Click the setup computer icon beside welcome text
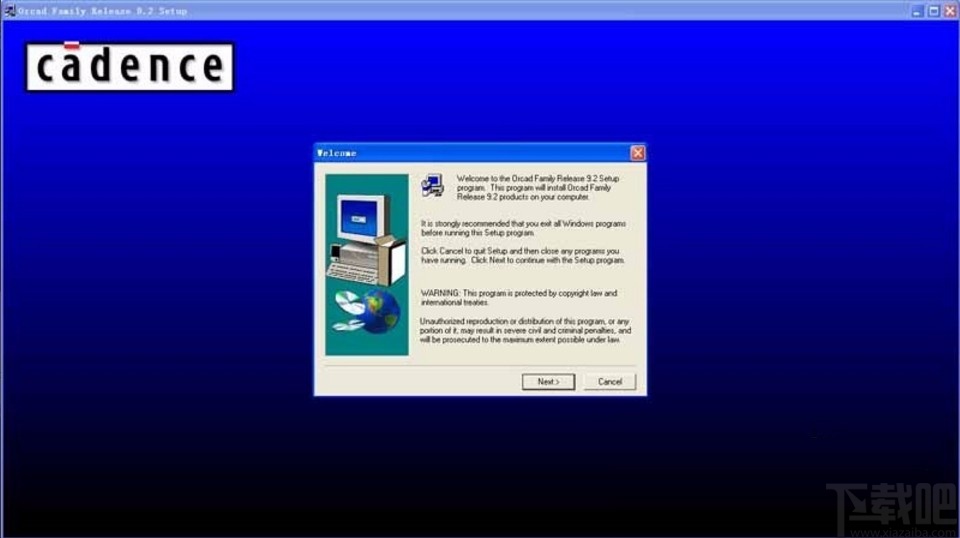The height and width of the screenshot is (538, 960). [432, 185]
